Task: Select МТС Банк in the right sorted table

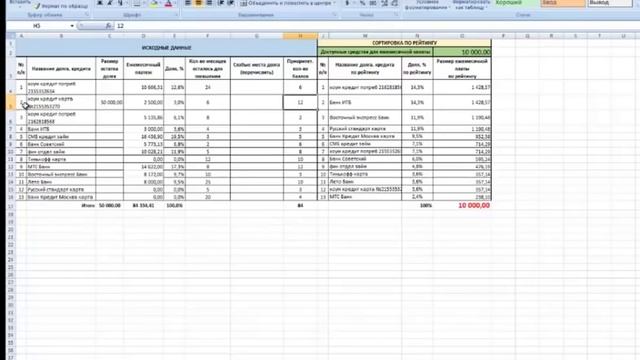Action: pos(365,197)
